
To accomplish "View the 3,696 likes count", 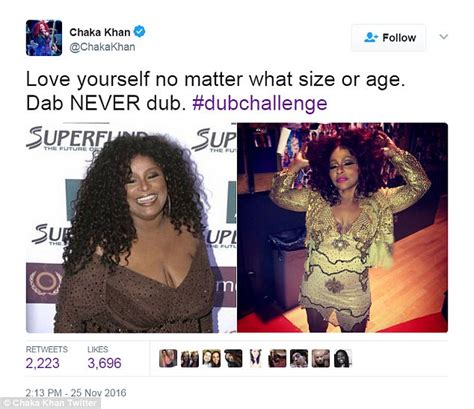I will [104, 363].
